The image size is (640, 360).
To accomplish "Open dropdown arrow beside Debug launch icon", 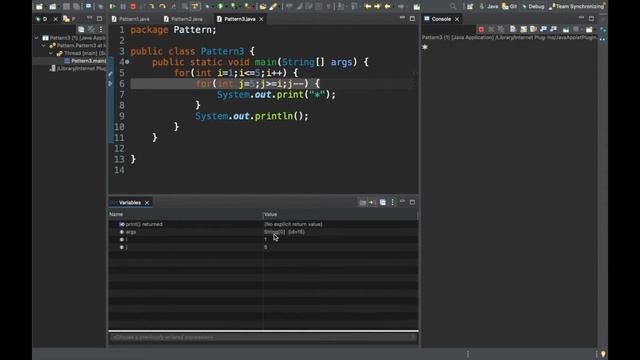I will [212, 7].
